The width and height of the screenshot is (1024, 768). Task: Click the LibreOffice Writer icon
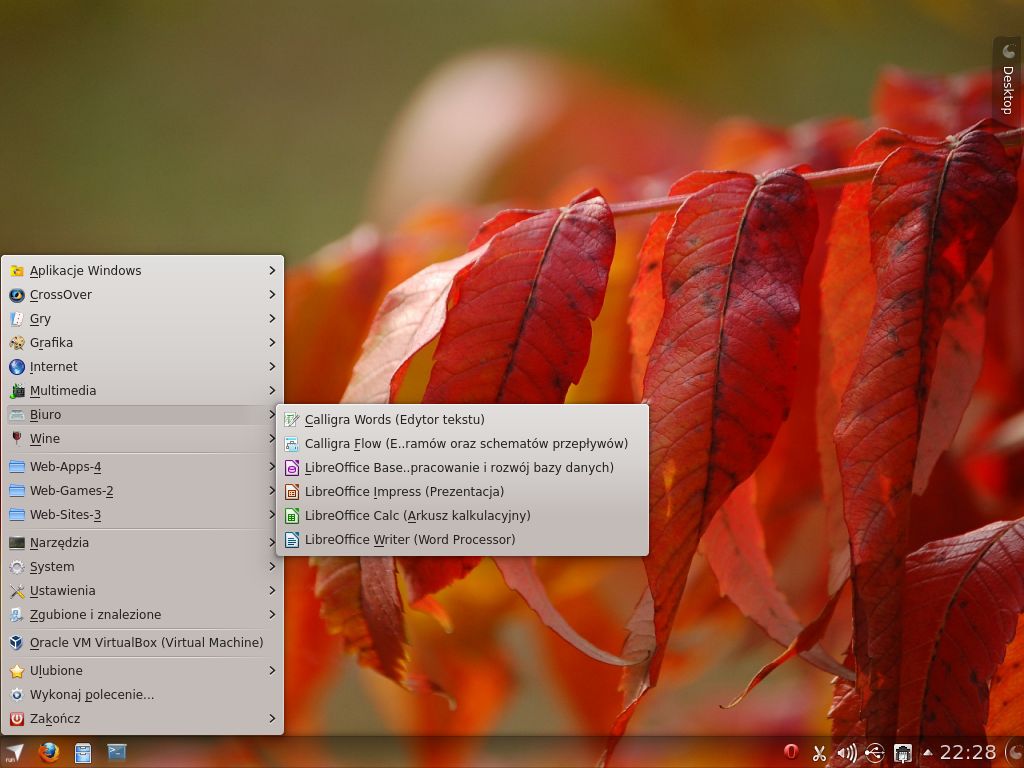pyautogui.click(x=292, y=539)
